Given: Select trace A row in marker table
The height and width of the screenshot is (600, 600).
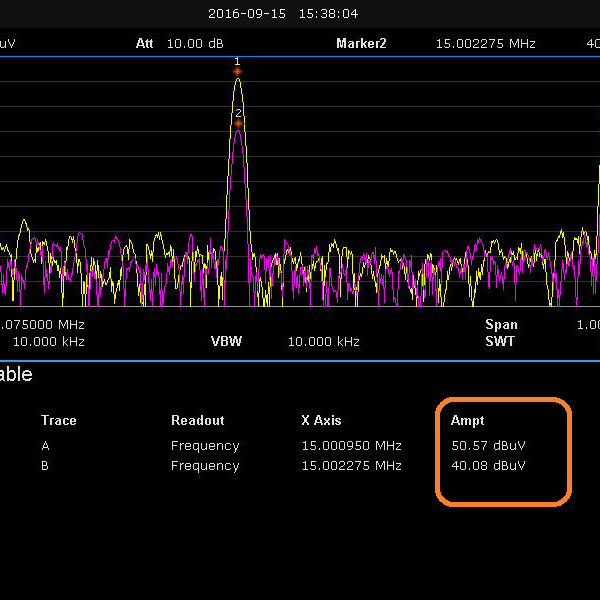Looking at the screenshot, I should coord(45,446).
